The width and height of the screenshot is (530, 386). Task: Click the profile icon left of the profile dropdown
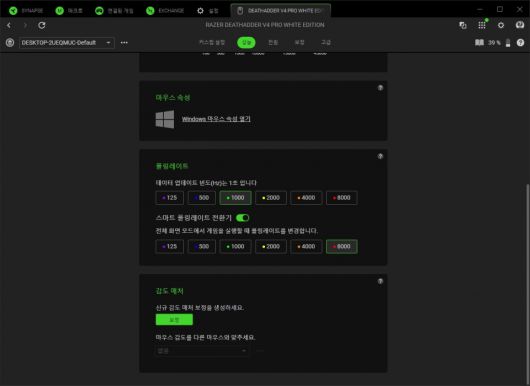pos(10,43)
